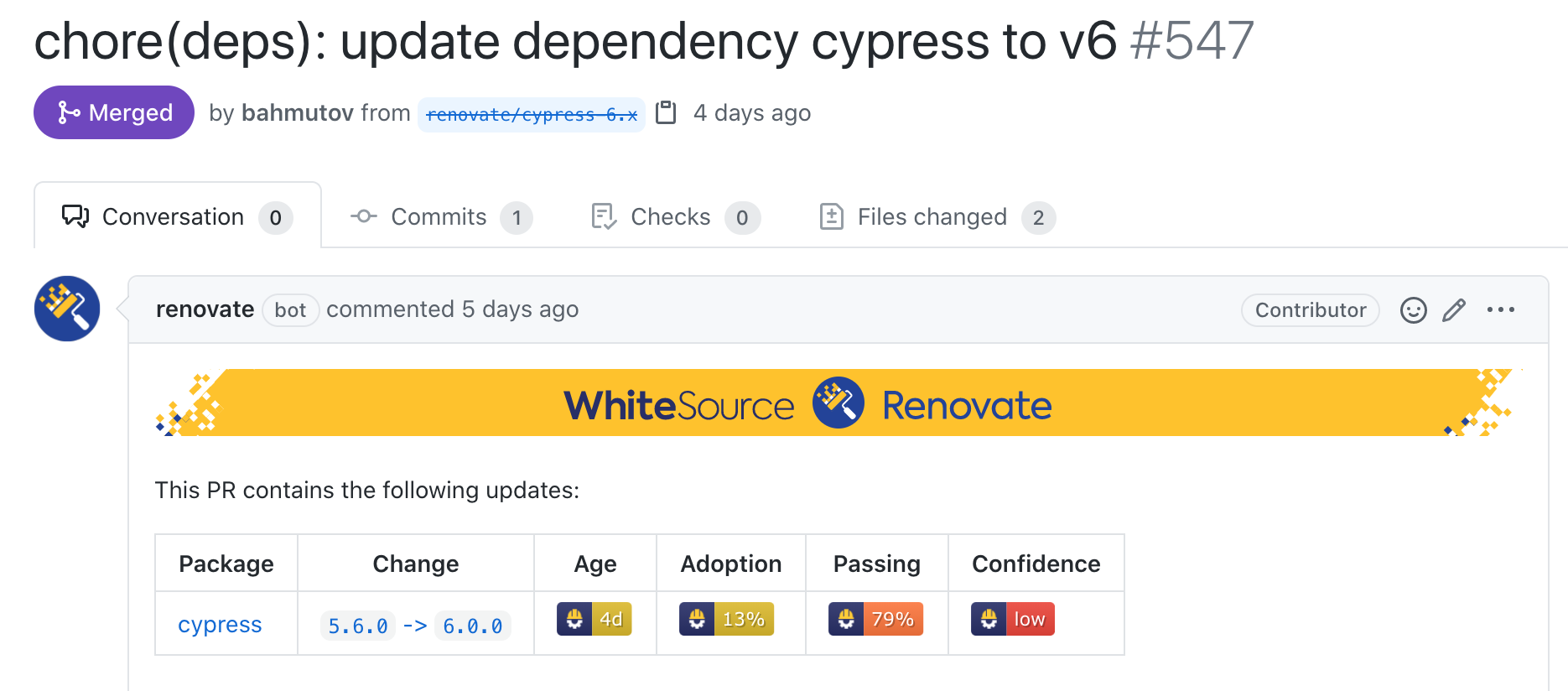
Task: Click the renovate author name
Action: point(205,309)
